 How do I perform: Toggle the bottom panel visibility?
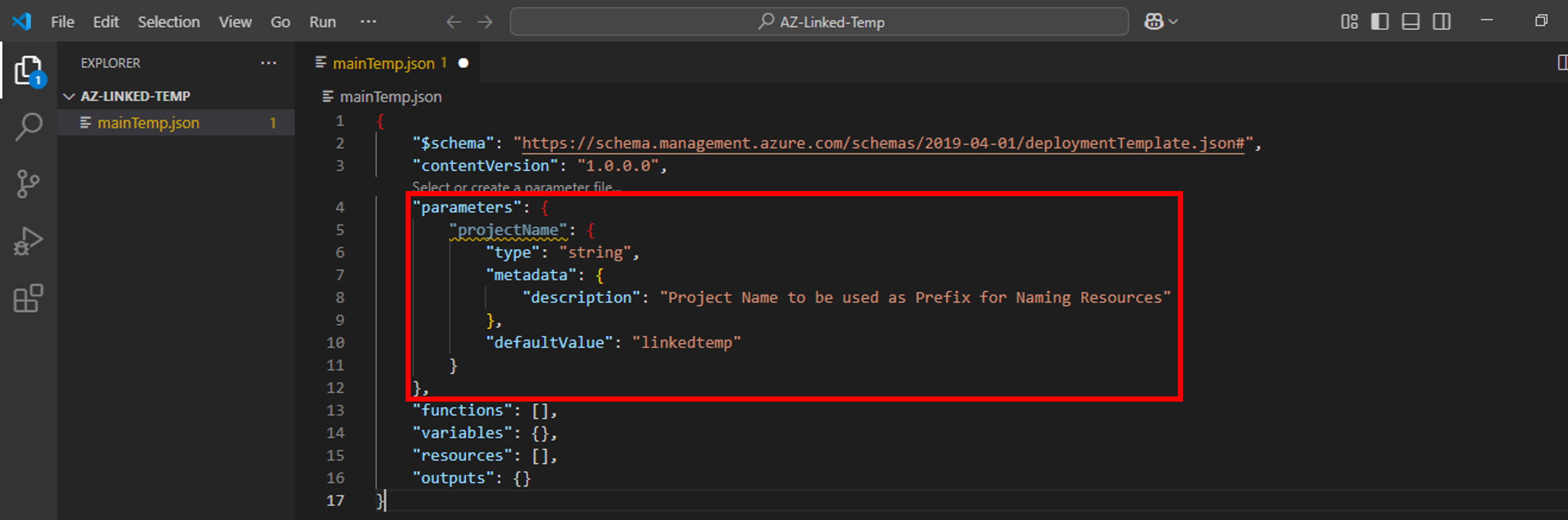click(x=1411, y=21)
